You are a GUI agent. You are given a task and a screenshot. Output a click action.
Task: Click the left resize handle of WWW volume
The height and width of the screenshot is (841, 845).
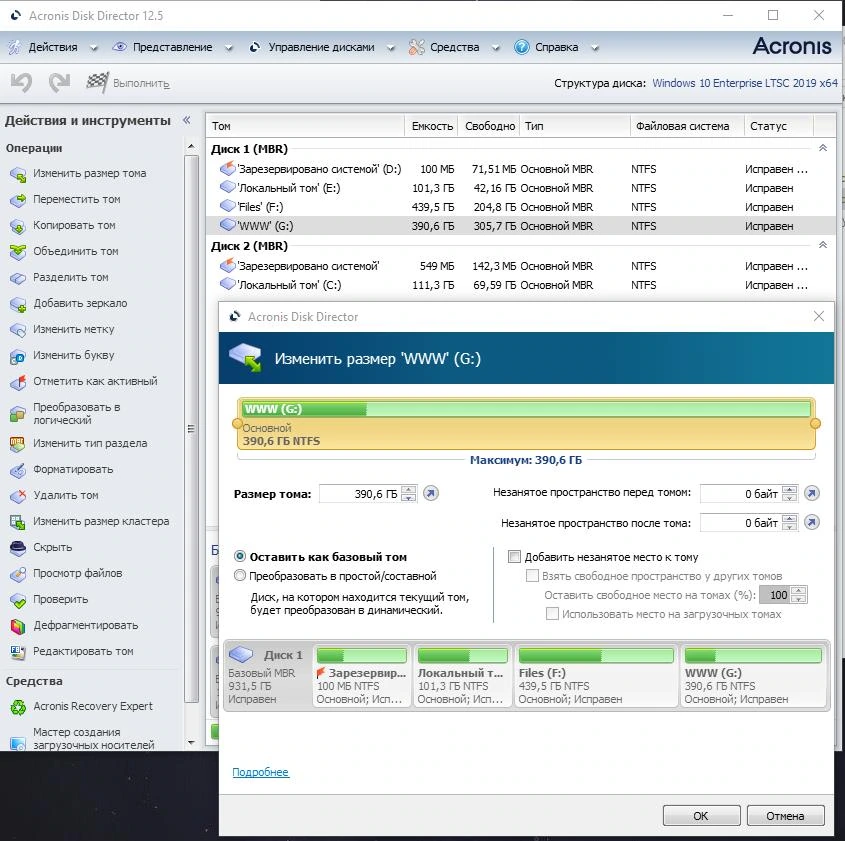(237, 423)
